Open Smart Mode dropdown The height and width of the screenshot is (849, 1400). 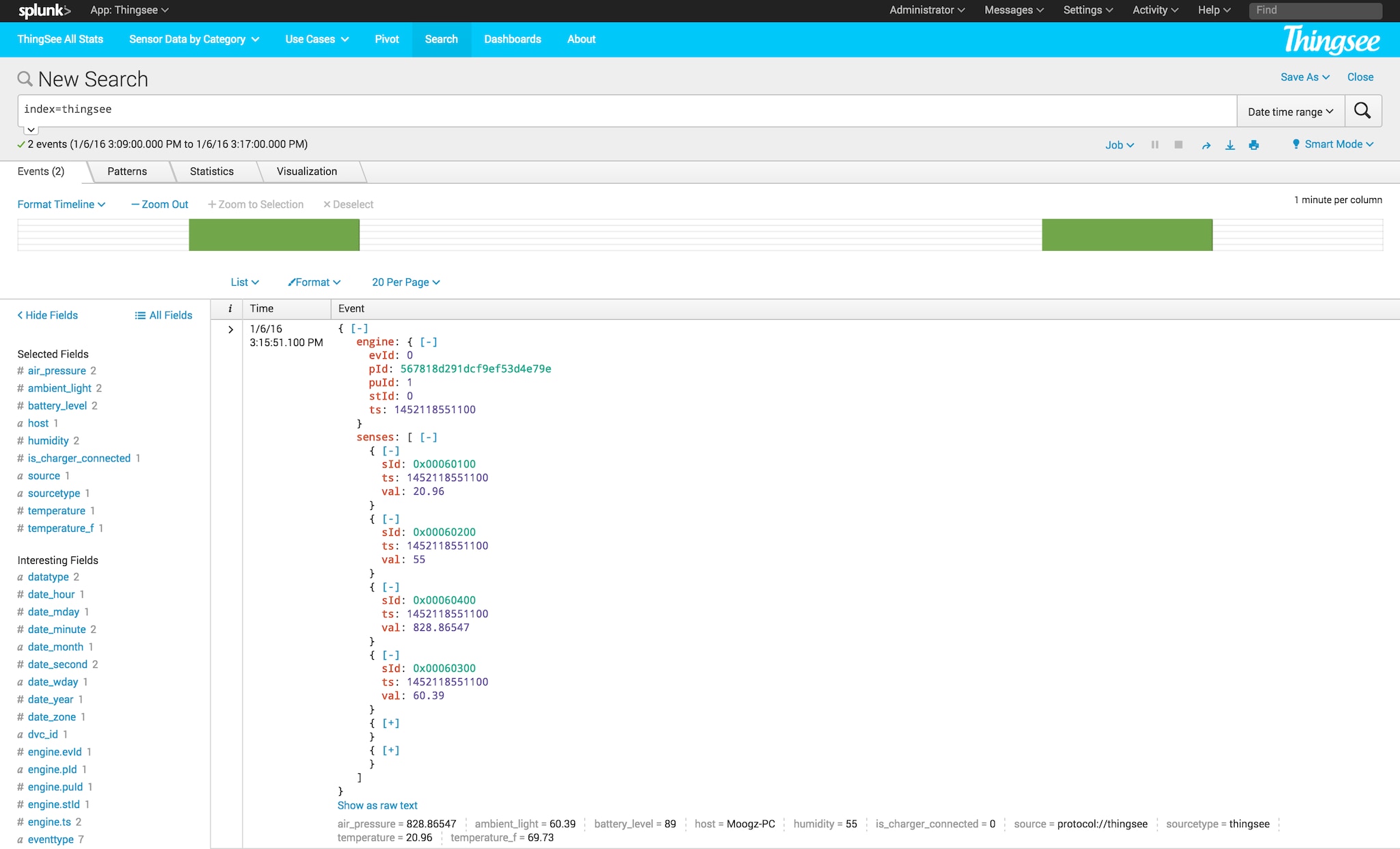pos(1333,144)
